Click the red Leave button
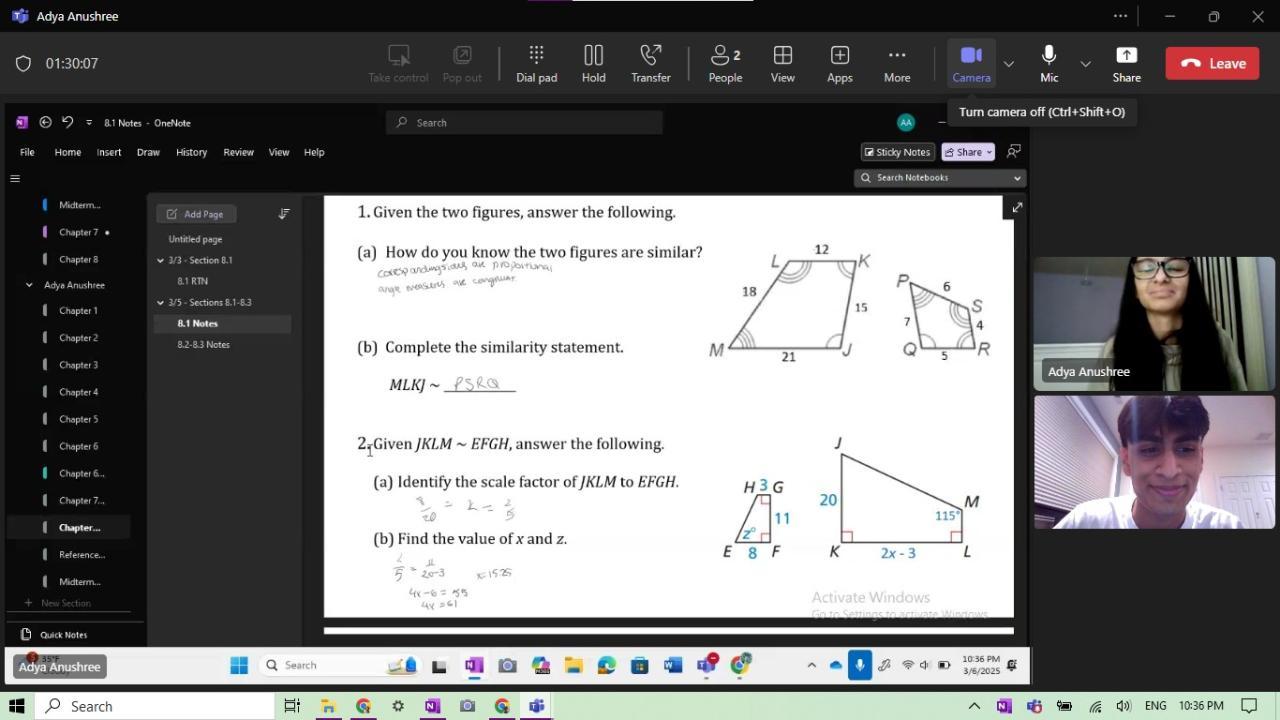The width and height of the screenshot is (1280, 720). (1214, 63)
